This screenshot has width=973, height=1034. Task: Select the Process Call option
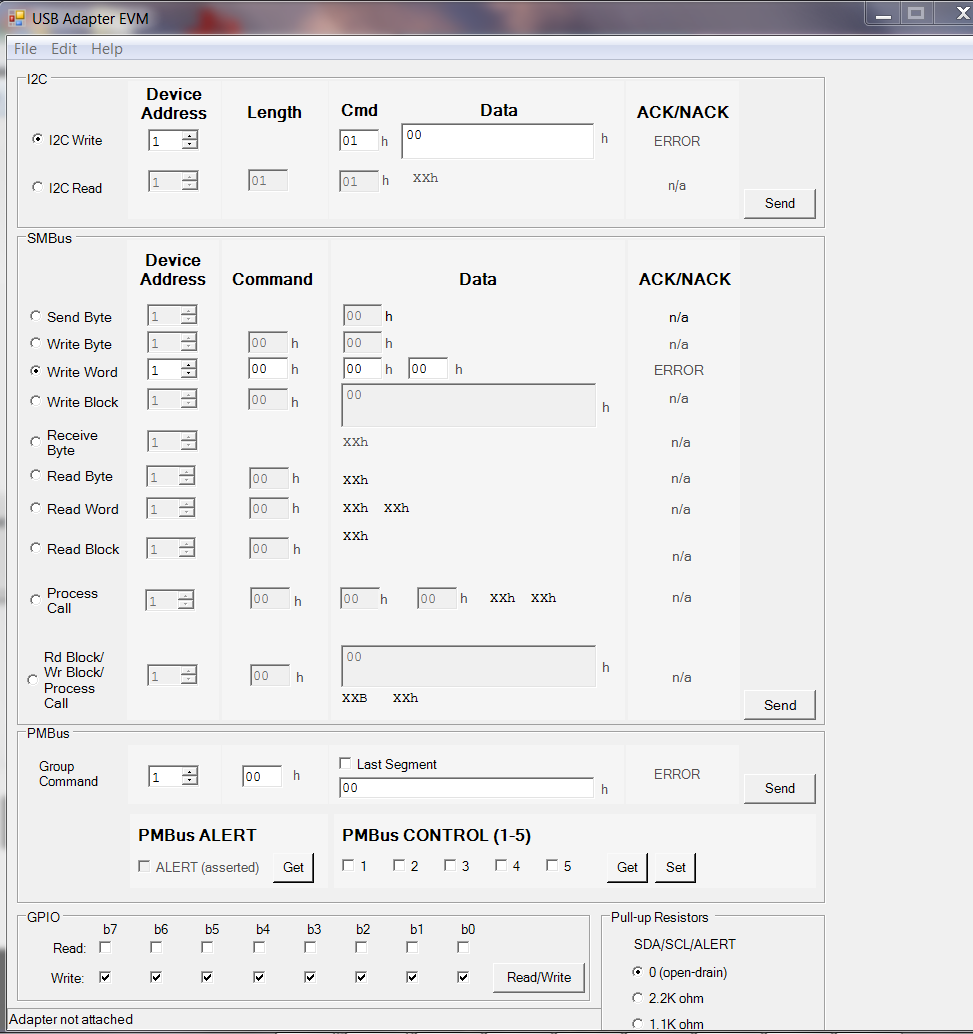point(36,599)
